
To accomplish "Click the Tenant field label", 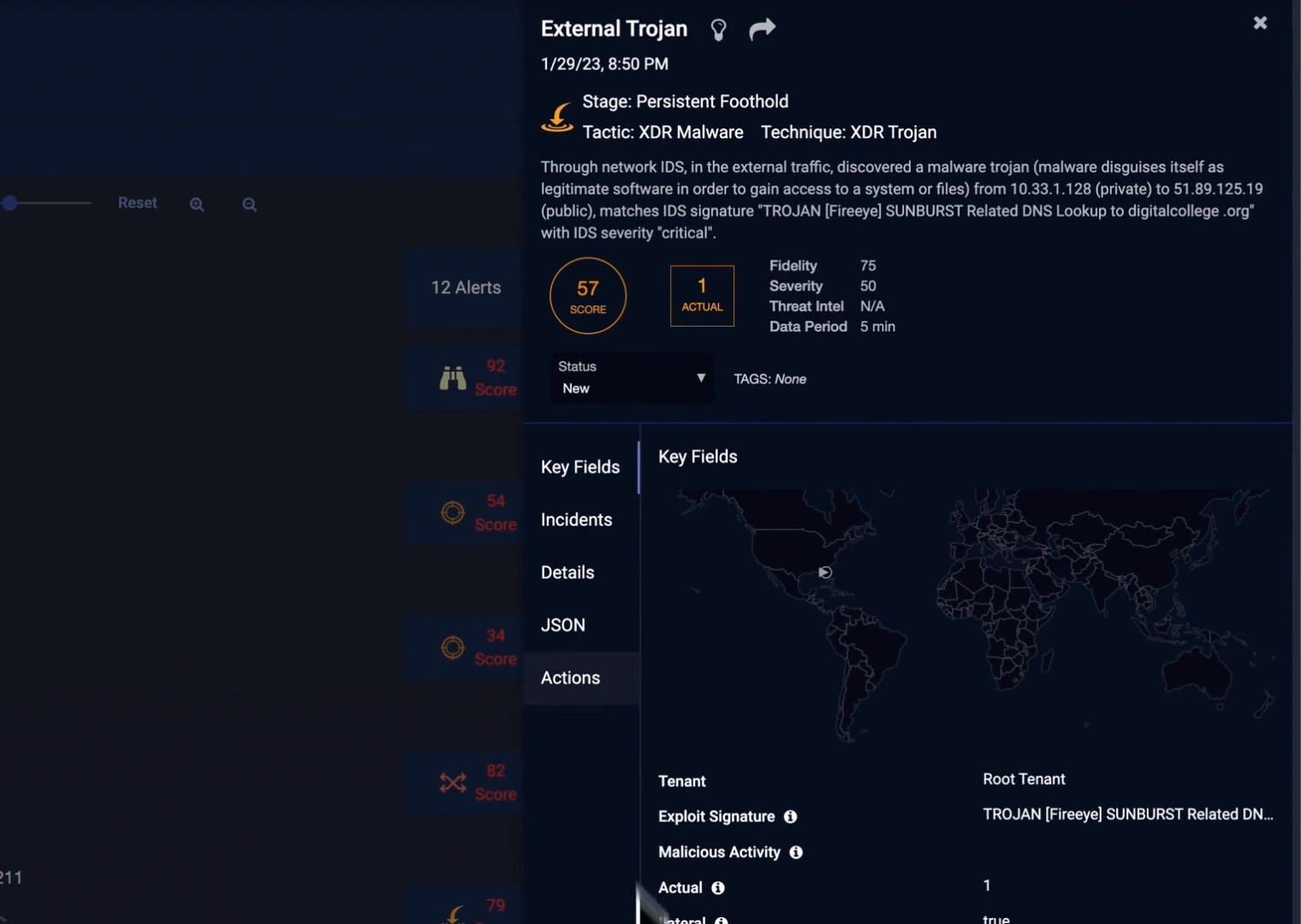I will tap(682, 781).
